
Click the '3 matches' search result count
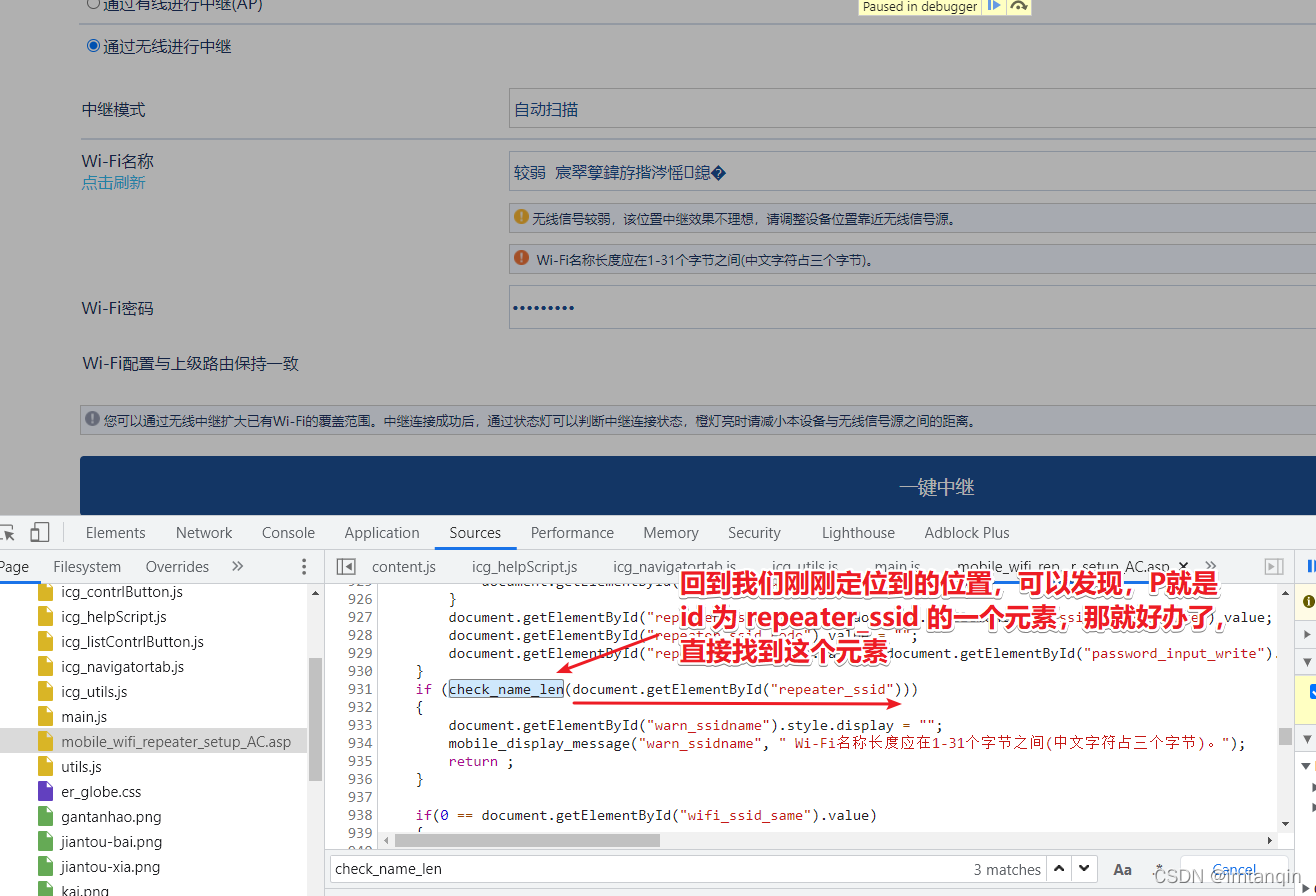(x=1007, y=870)
